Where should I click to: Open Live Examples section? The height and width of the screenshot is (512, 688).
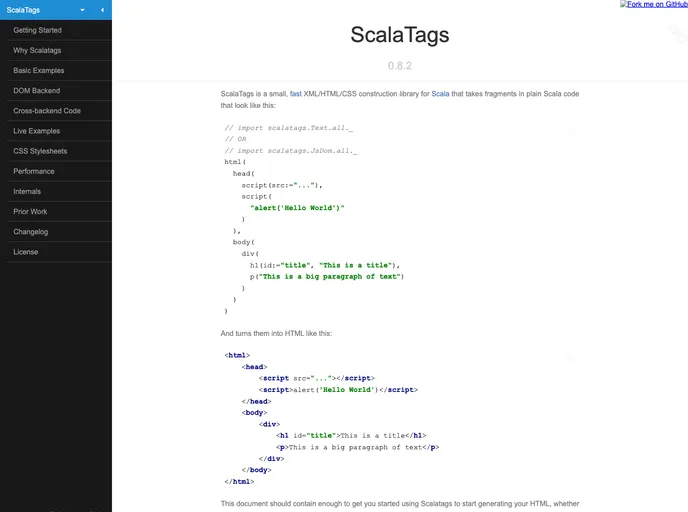(x=59, y=131)
